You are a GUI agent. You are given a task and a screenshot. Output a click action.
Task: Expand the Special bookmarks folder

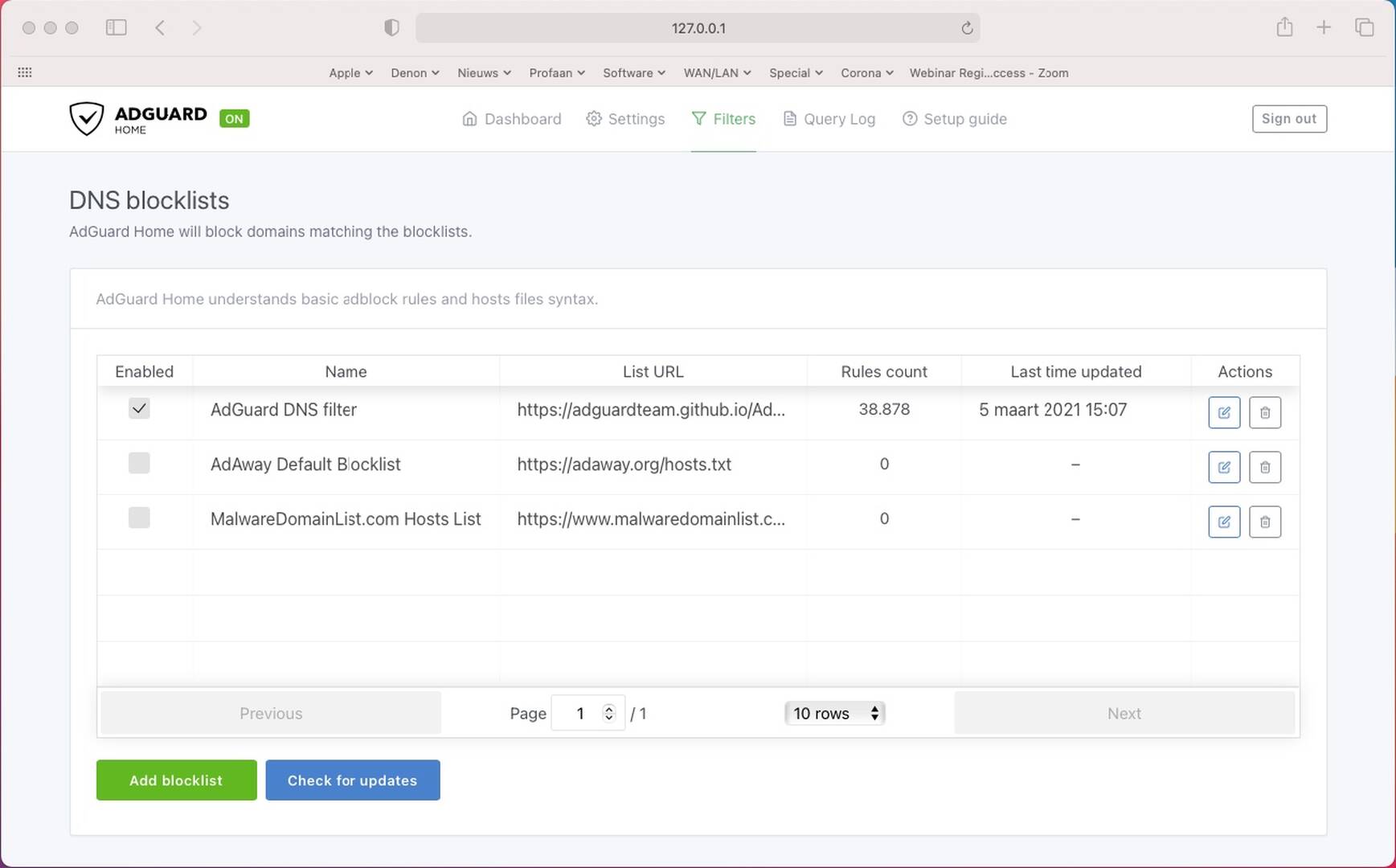(x=796, y=72)
